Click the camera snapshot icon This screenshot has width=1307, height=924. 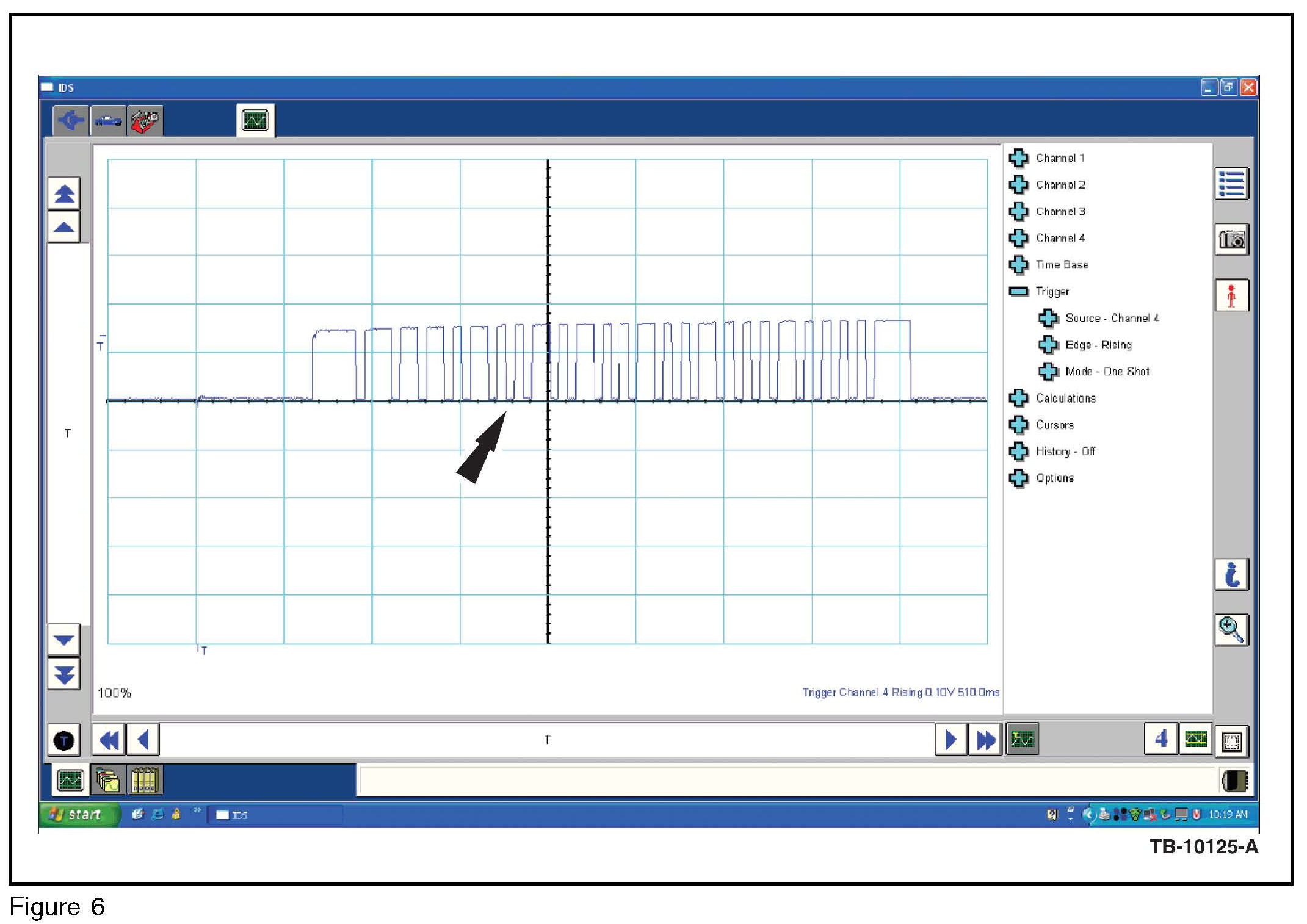tap(1231, 239)
